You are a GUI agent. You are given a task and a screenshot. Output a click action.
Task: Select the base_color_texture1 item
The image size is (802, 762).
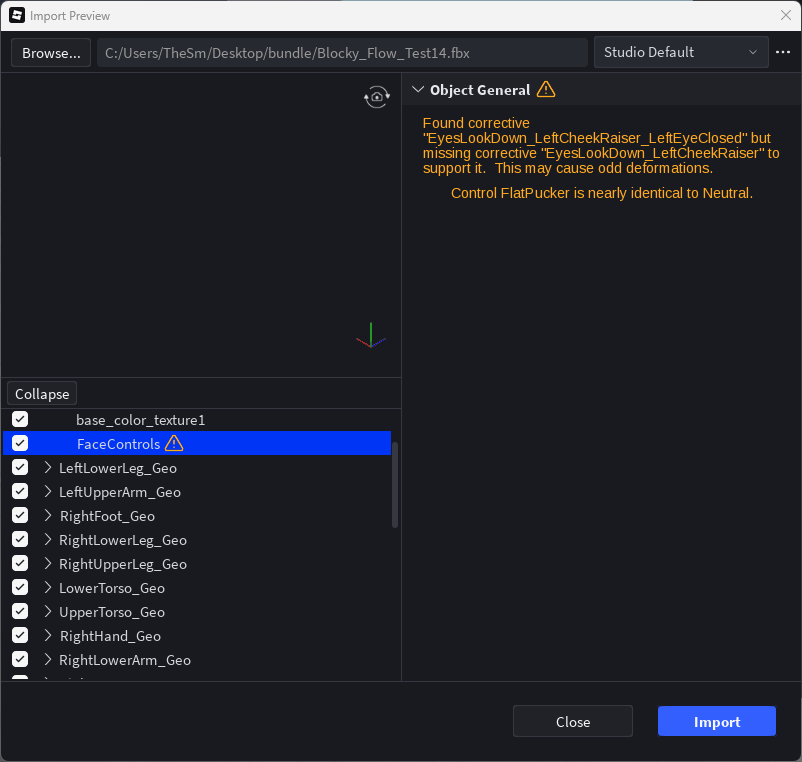point(140,420)
